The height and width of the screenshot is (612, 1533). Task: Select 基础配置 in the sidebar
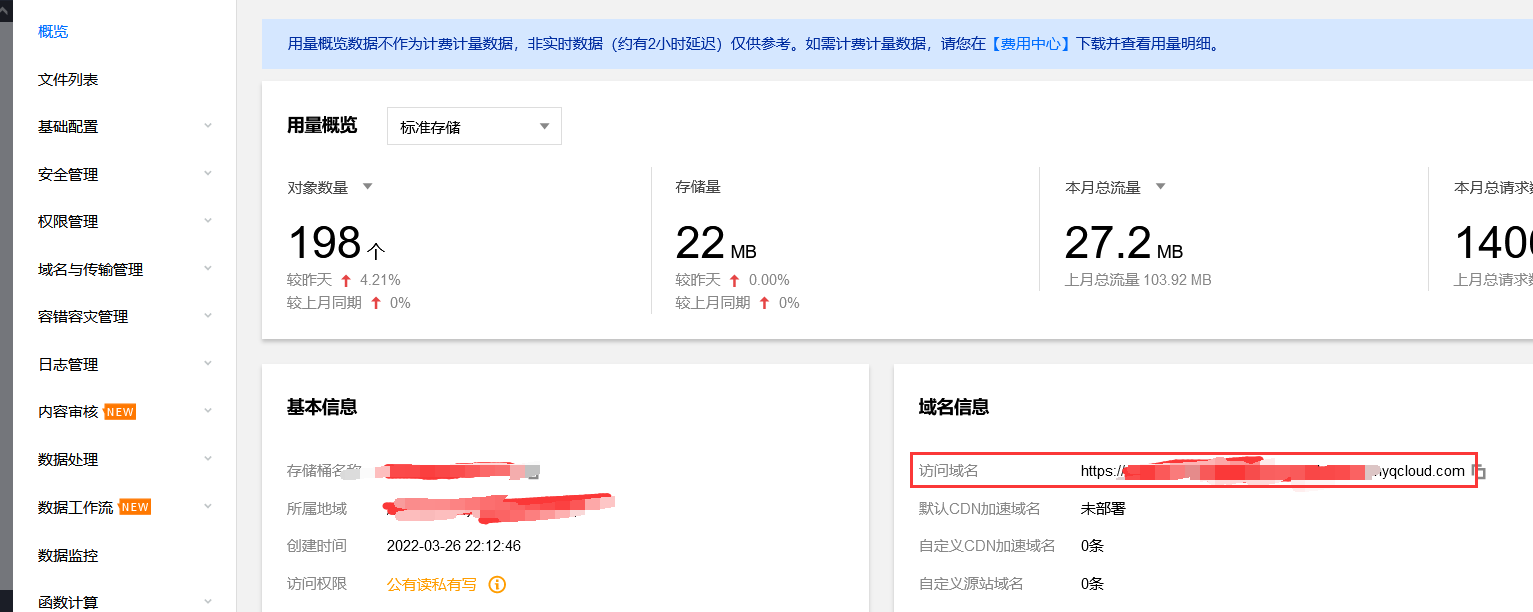pos(68,127)
